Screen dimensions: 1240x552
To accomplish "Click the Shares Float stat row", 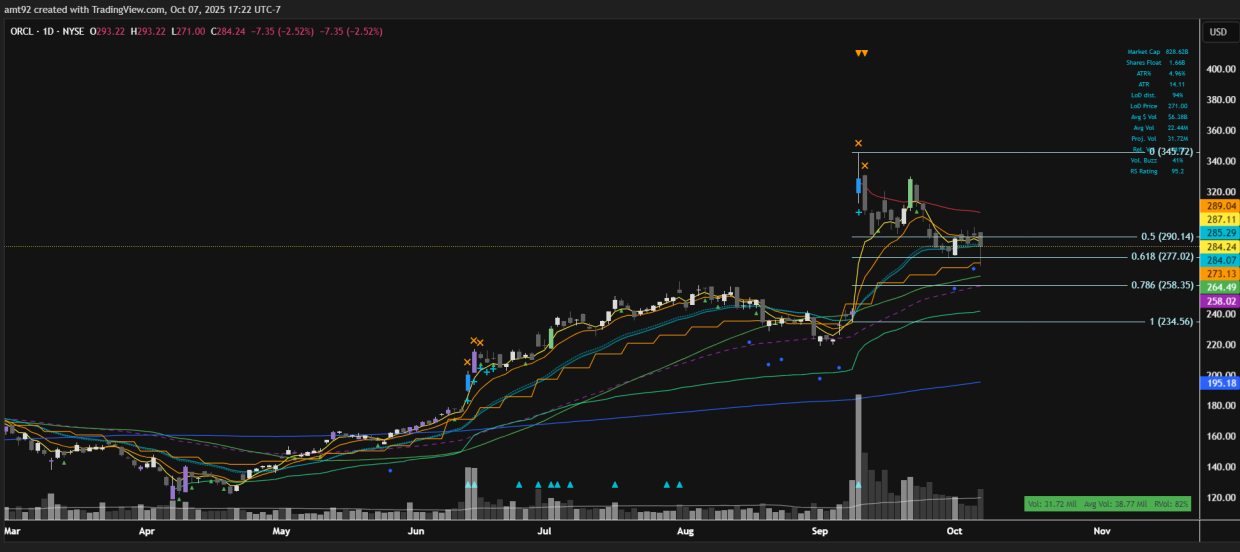I will click(1157, 62).
